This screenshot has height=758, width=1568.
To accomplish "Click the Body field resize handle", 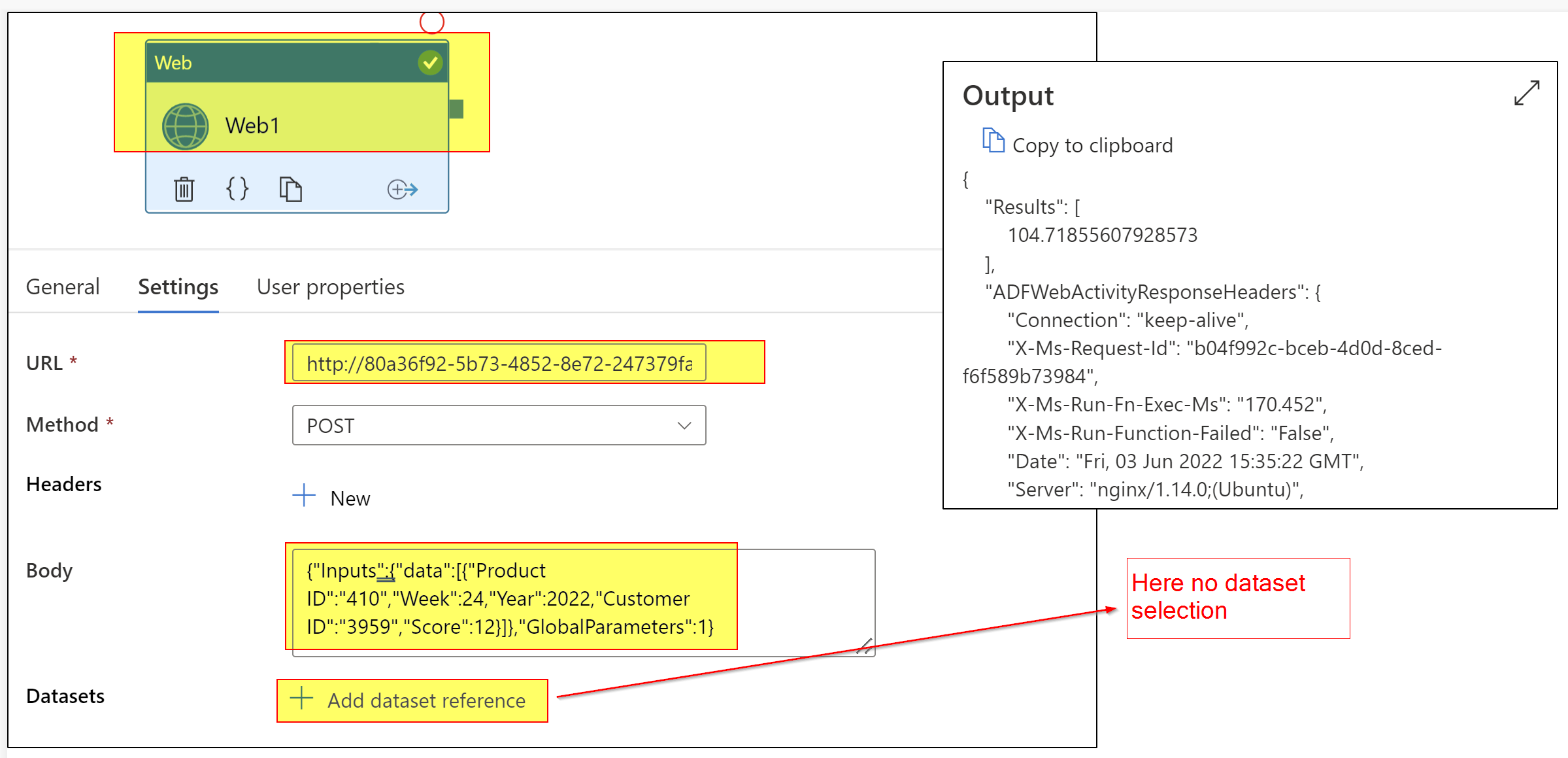I will click(x=864, y=646).
